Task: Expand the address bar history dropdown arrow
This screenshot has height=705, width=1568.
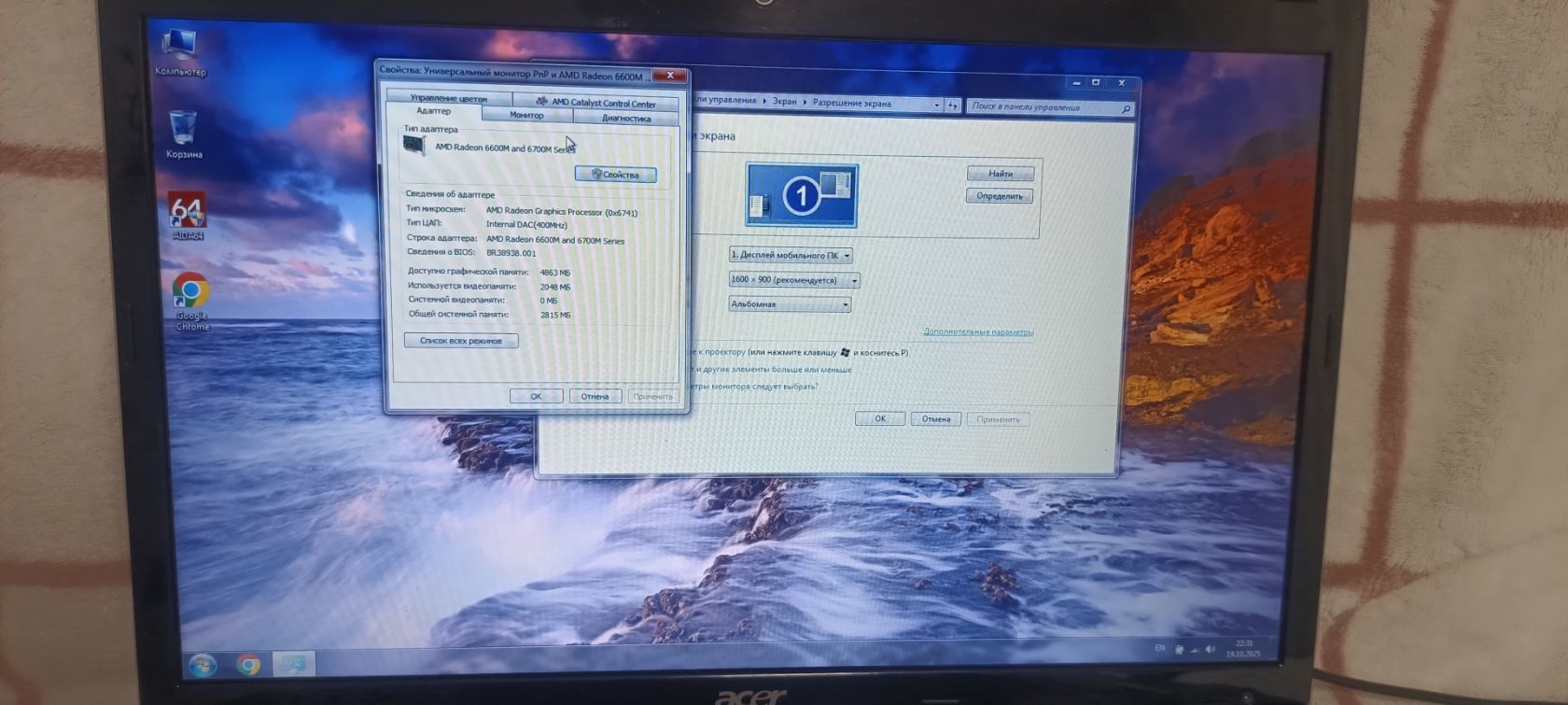Action: (x=936, y=105)
